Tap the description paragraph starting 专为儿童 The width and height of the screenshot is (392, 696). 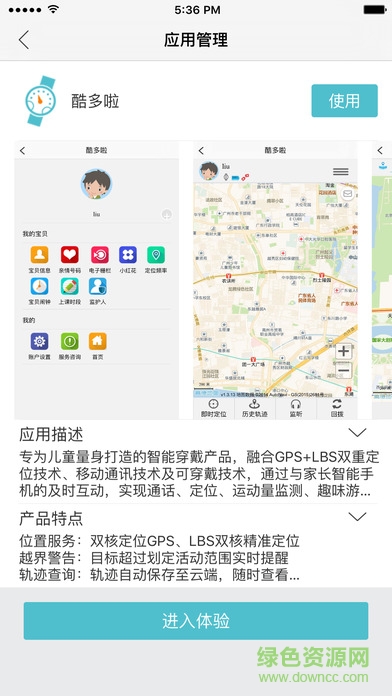199,474
